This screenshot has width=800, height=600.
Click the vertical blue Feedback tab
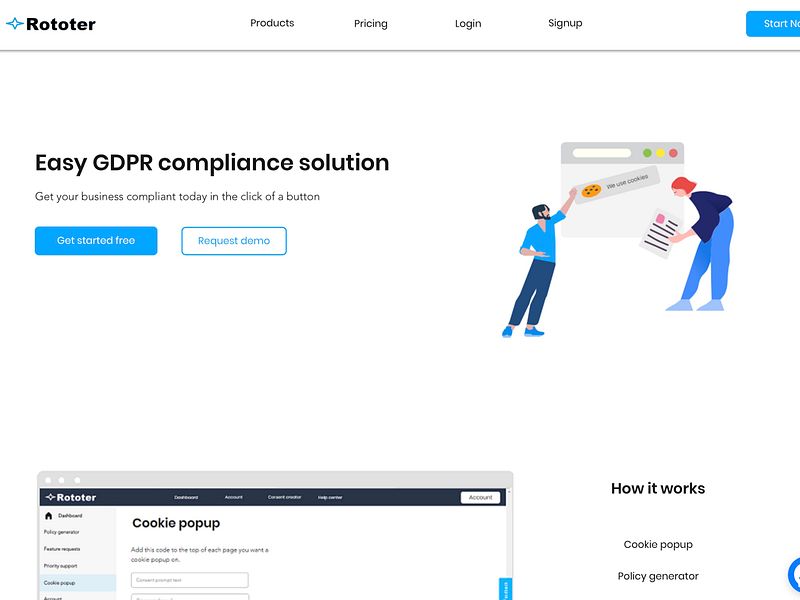pyautogui.click(x=505, y=589)
